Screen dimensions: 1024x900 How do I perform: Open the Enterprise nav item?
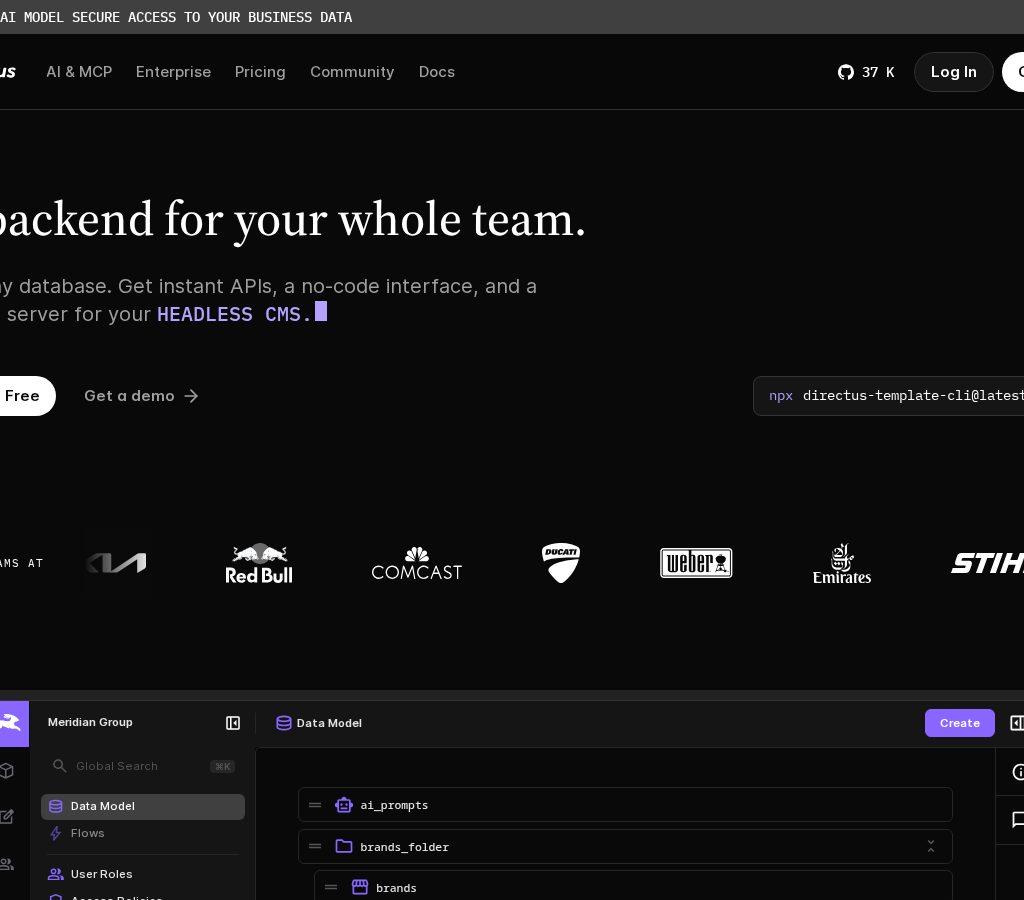[x=173, y=72]
